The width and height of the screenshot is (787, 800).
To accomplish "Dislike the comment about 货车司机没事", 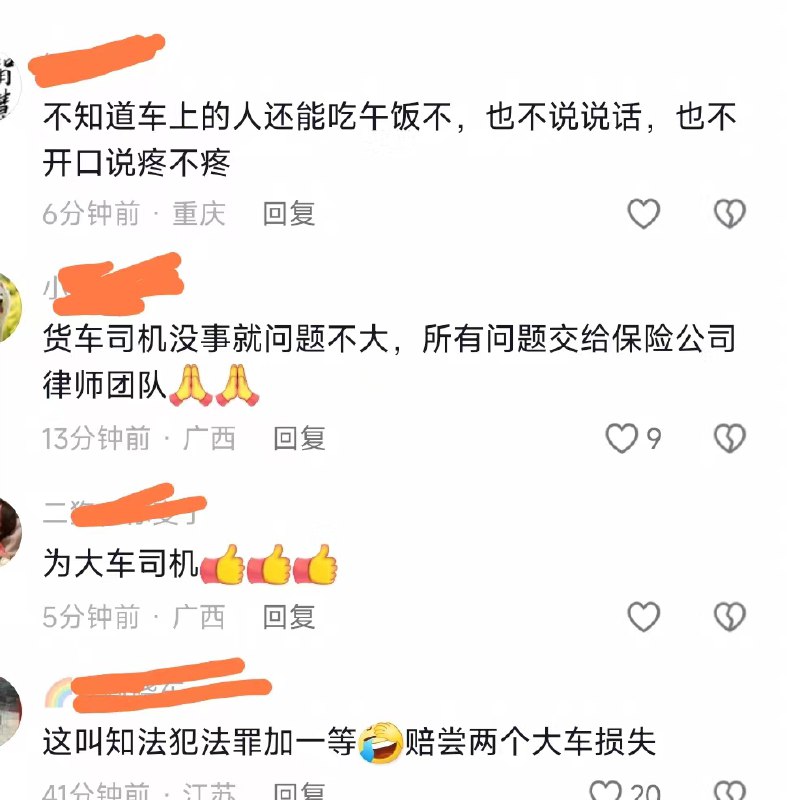I will (729, 438).
